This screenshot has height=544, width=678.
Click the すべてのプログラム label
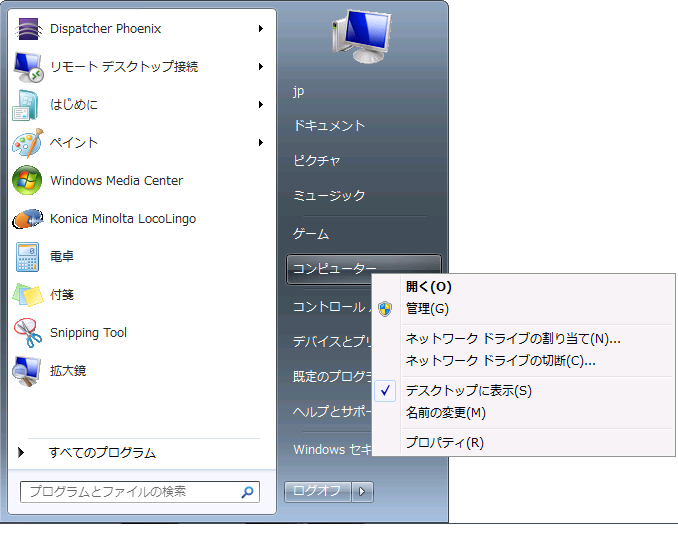[102, 453]
